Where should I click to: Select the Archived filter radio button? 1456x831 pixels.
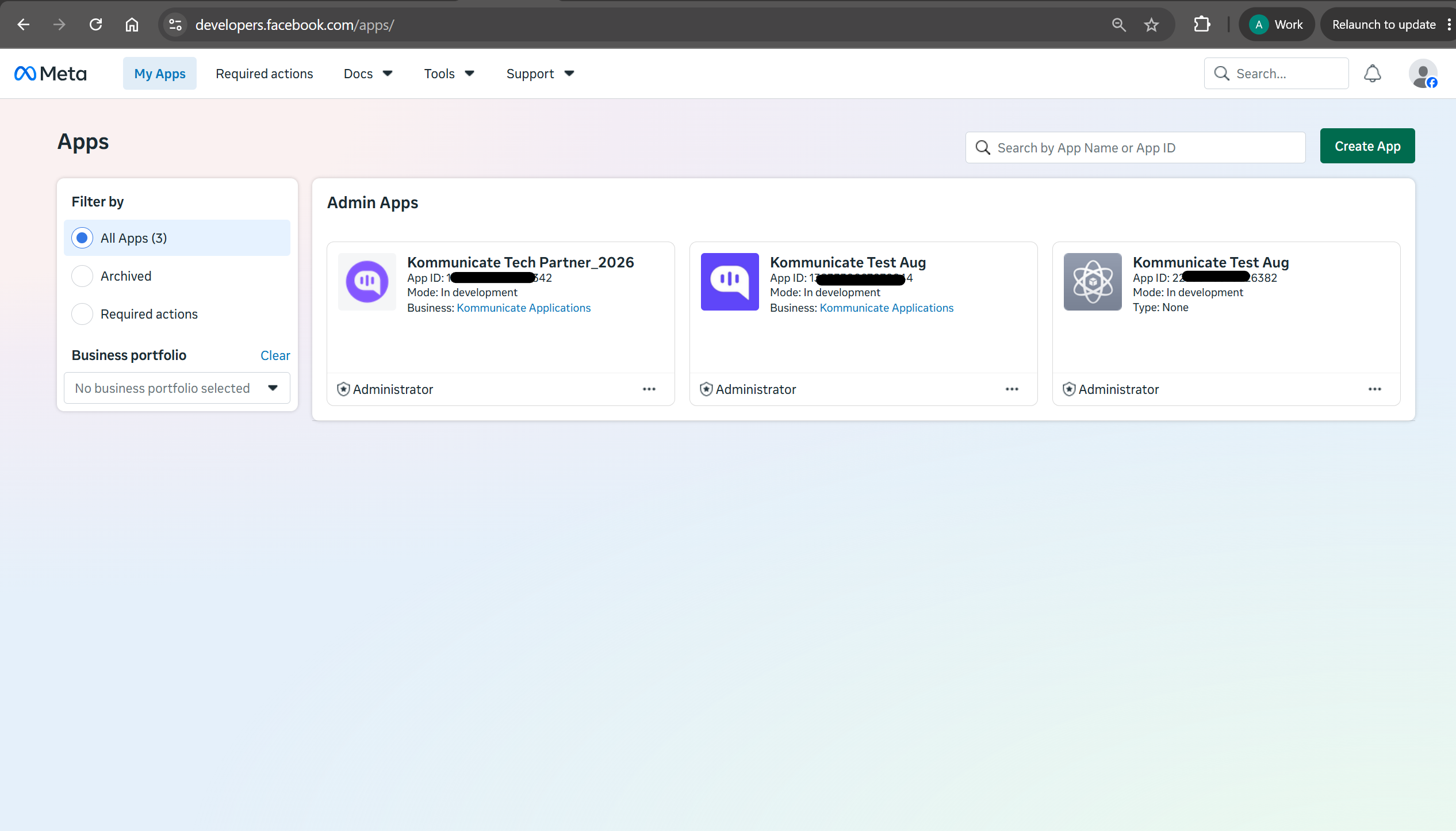pyautogui.click(x=82, y=276)
